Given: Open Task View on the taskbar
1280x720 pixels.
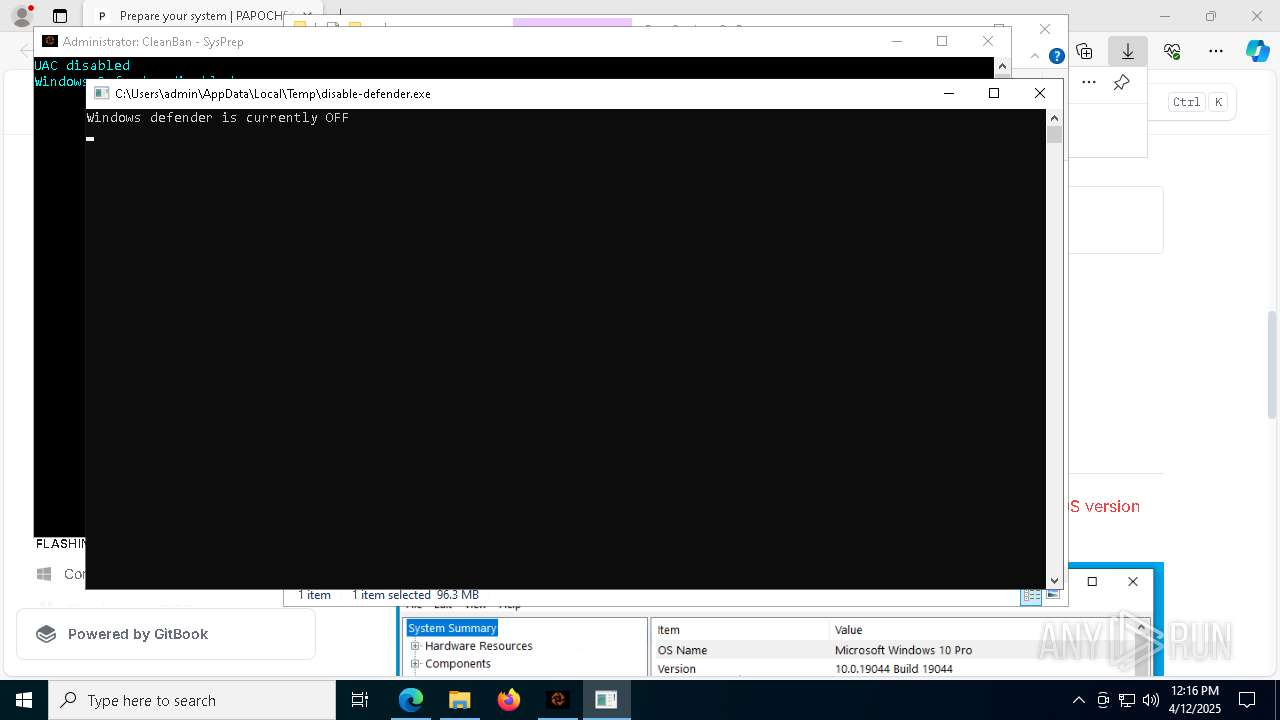Looking at the screenshot, I should click(360, 700).
